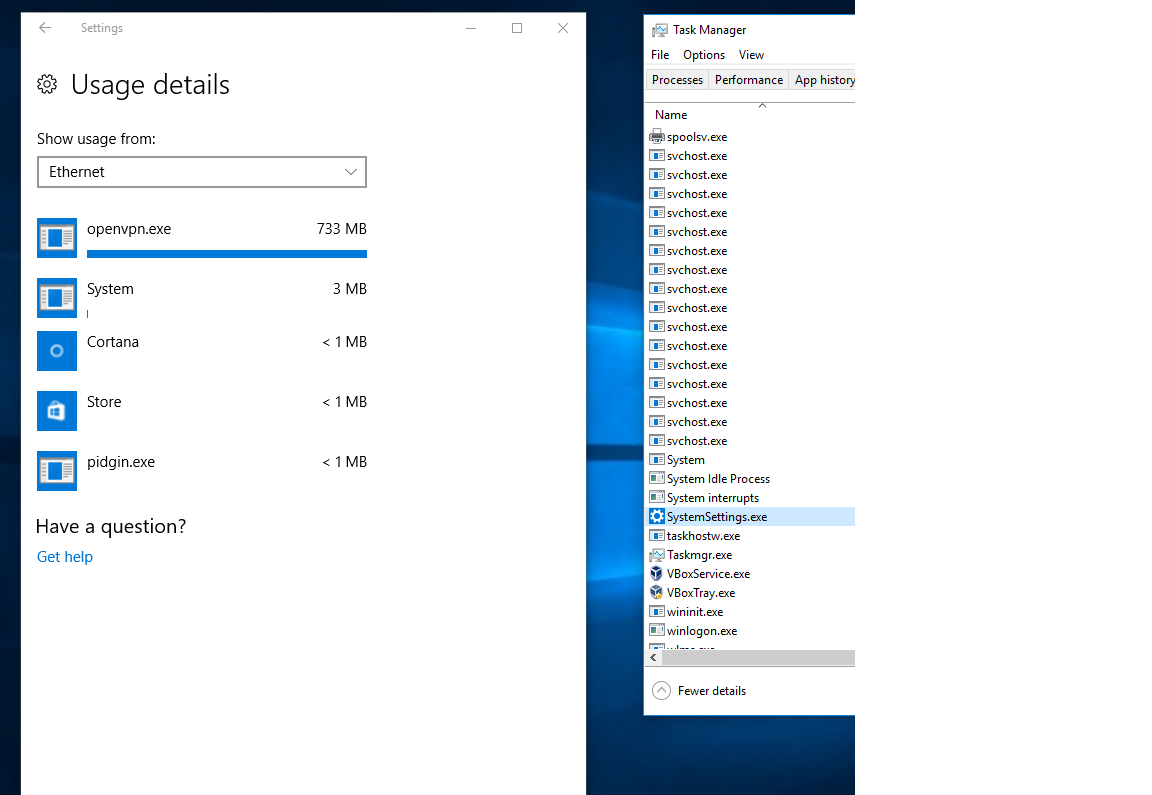Click the Get help link
Image resolution: width=1152 pixels, height=795 pixels.
65,557
